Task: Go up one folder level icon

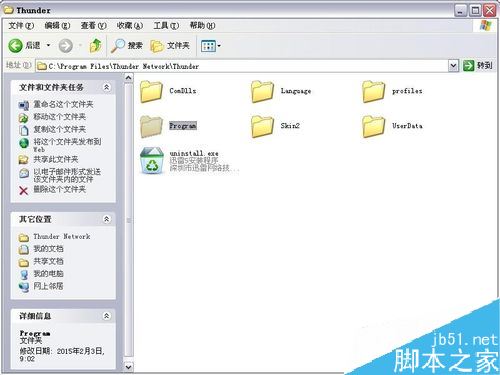Action: 96,45
